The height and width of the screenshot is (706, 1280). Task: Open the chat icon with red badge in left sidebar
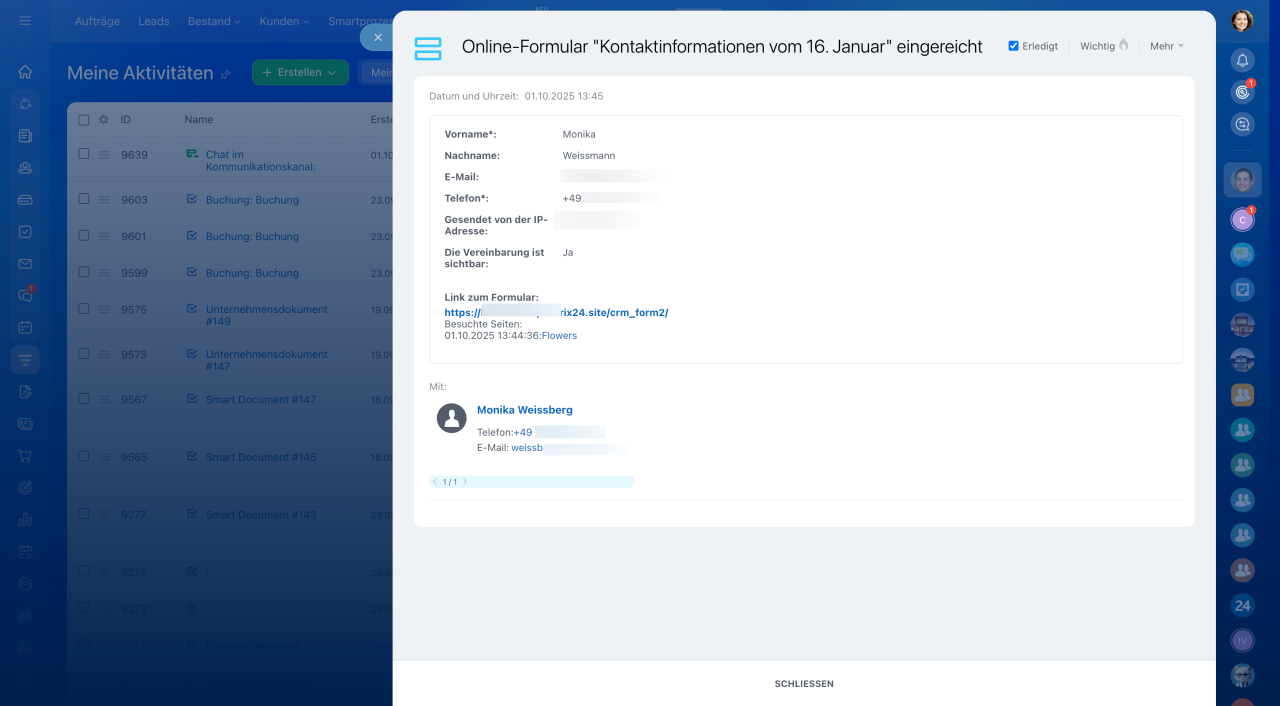25,295
